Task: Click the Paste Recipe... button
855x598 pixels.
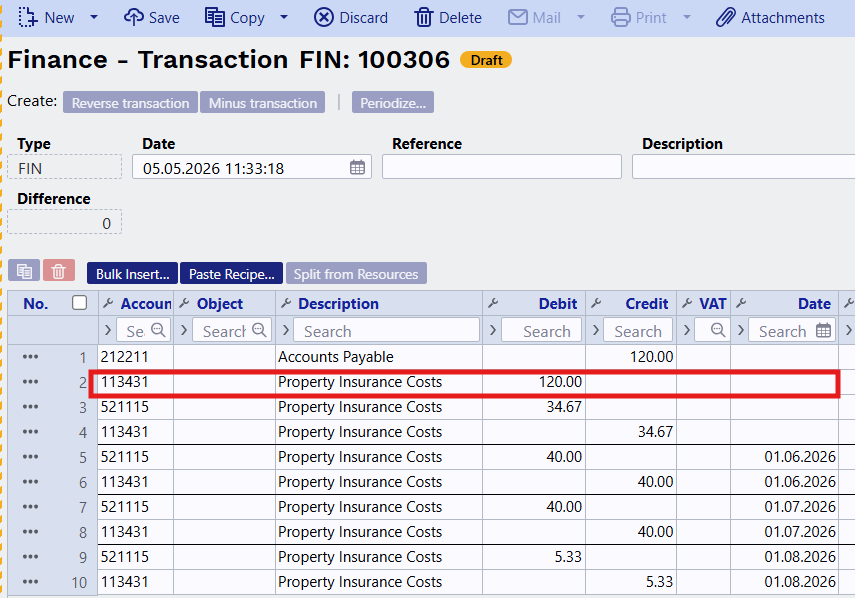Action: 231,274
